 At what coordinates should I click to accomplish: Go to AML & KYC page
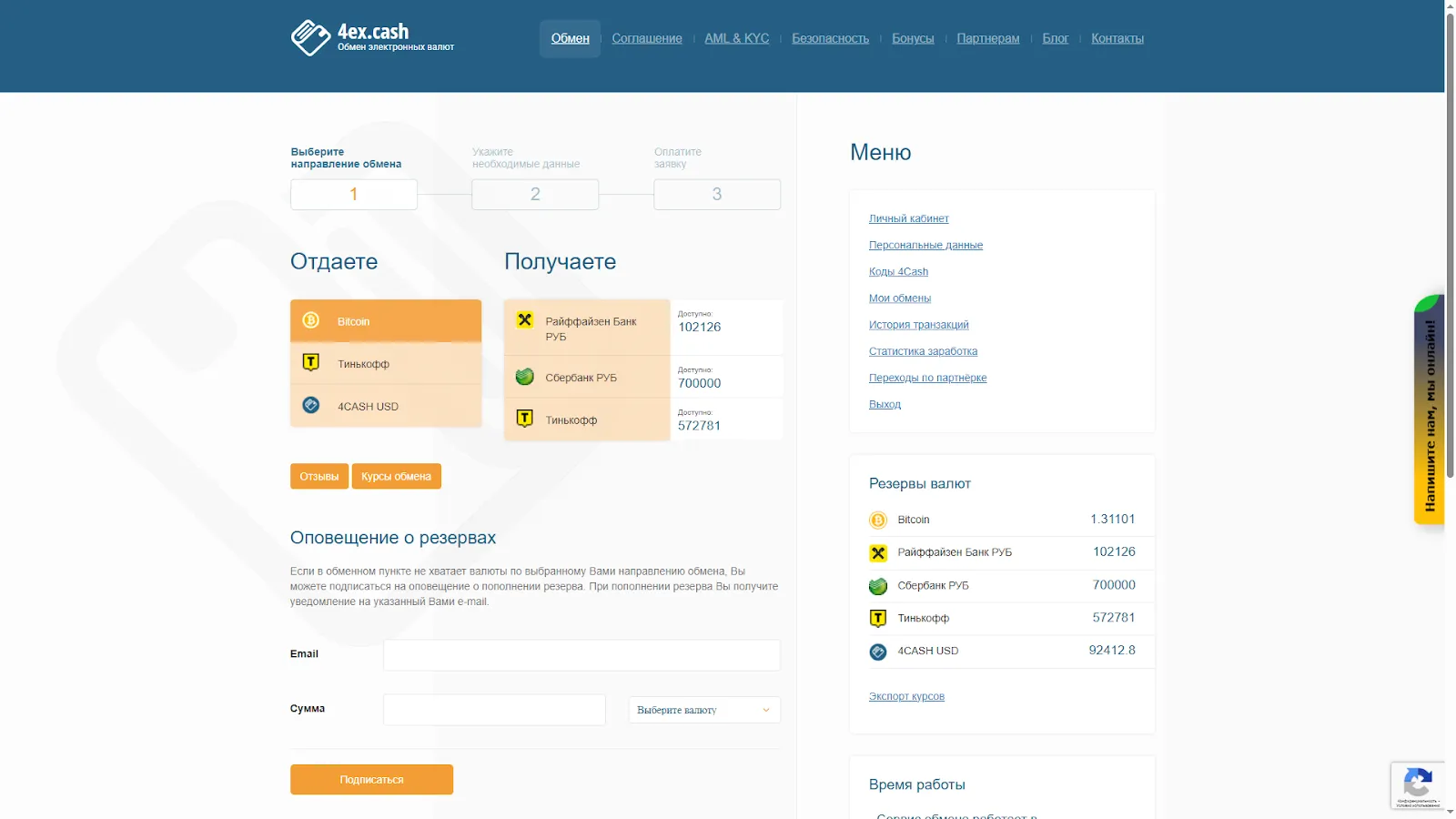pyautogui.click(x=737, y=38)
